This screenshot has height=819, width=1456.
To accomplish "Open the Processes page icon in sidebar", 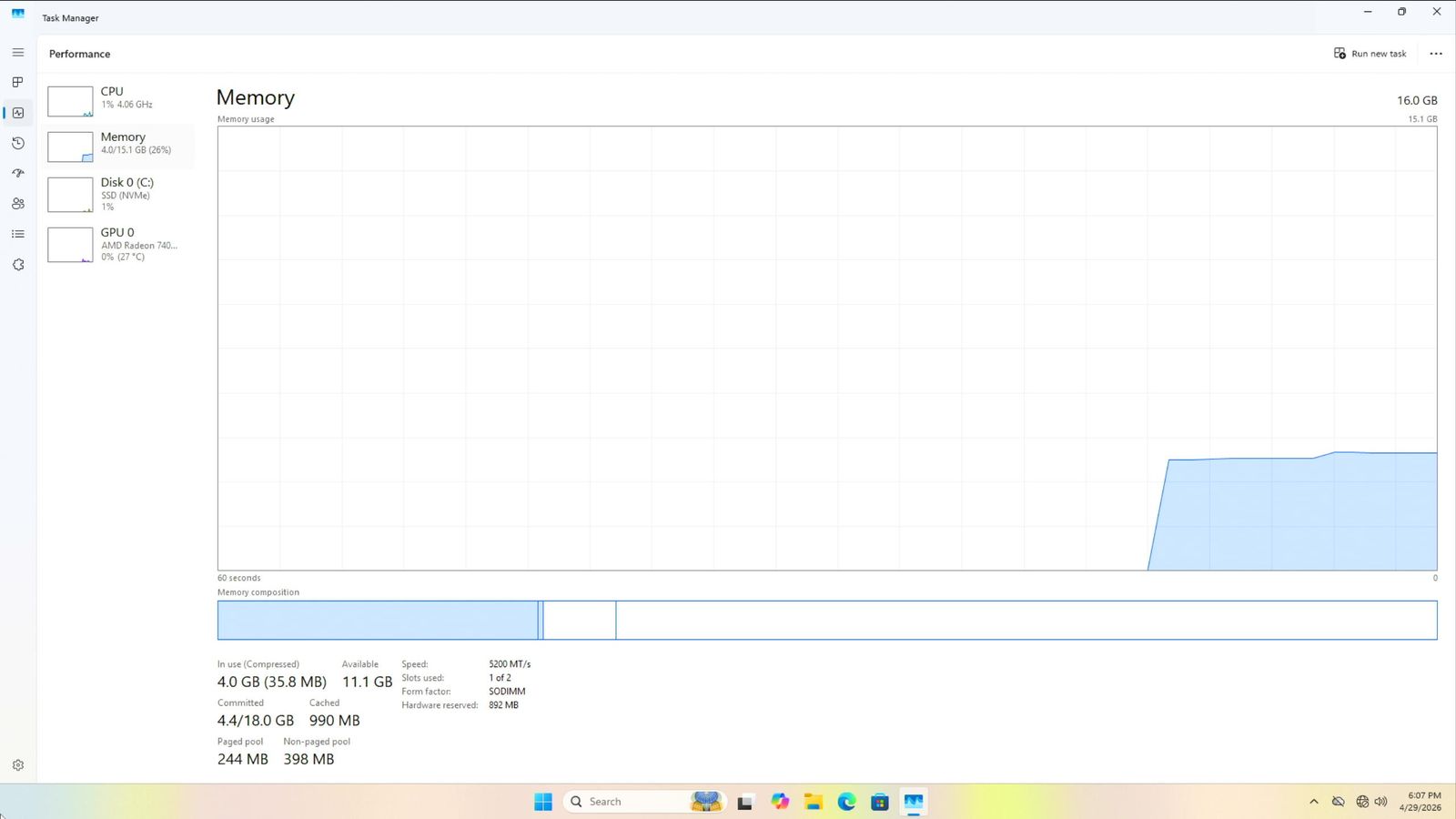I will point(18,82).
